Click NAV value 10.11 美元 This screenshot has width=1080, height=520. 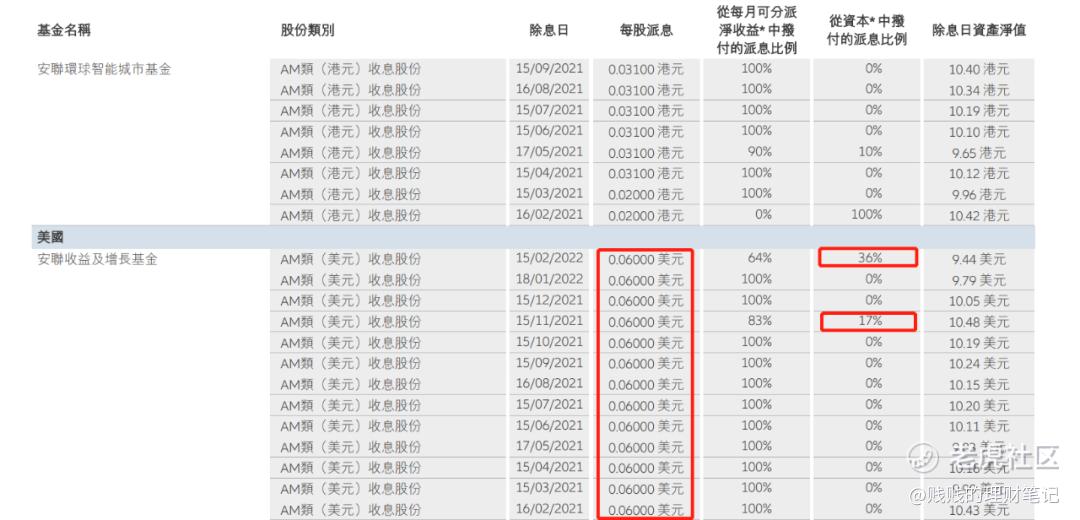pos(979,426)
